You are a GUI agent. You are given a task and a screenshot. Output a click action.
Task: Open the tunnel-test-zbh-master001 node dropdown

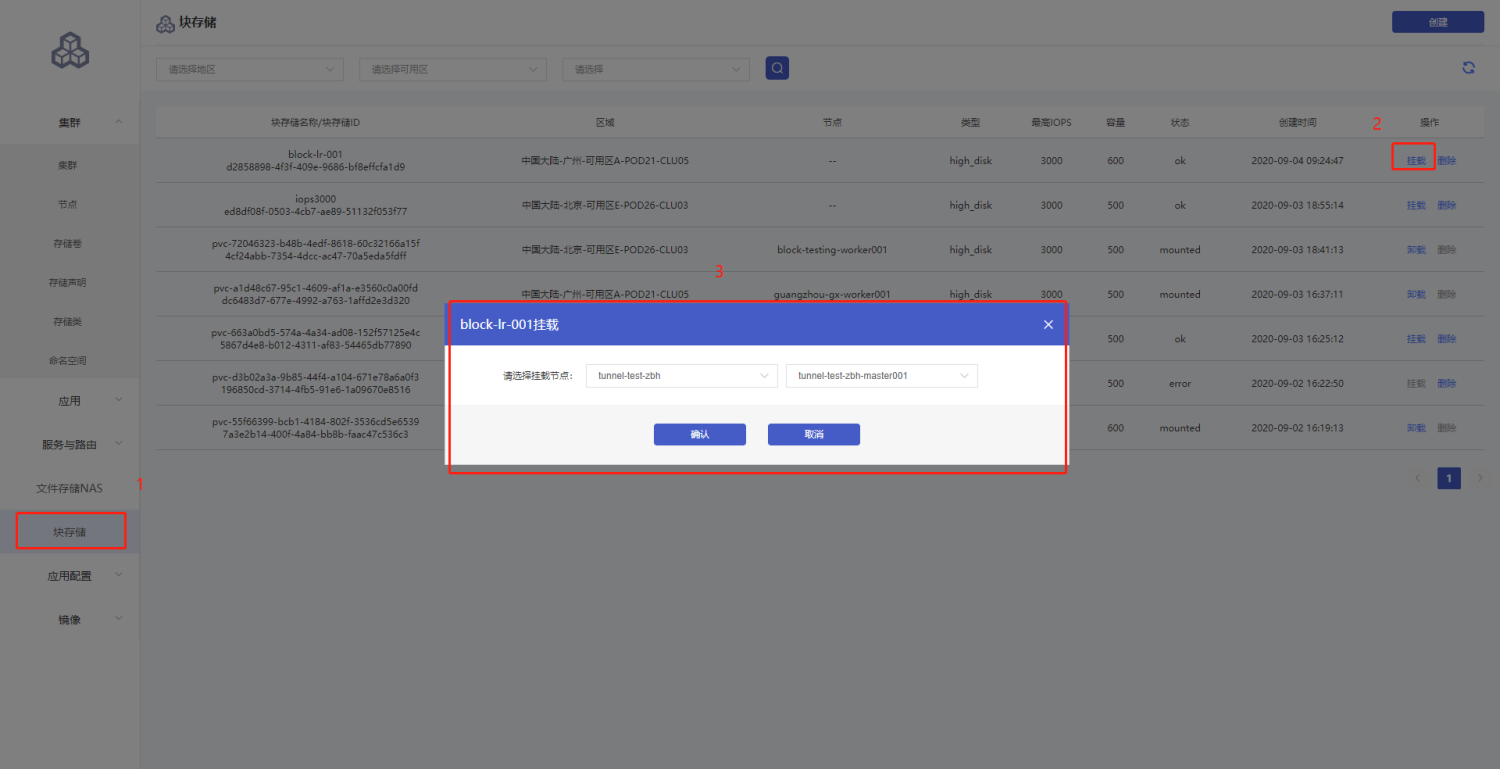[x=881, y=376]
